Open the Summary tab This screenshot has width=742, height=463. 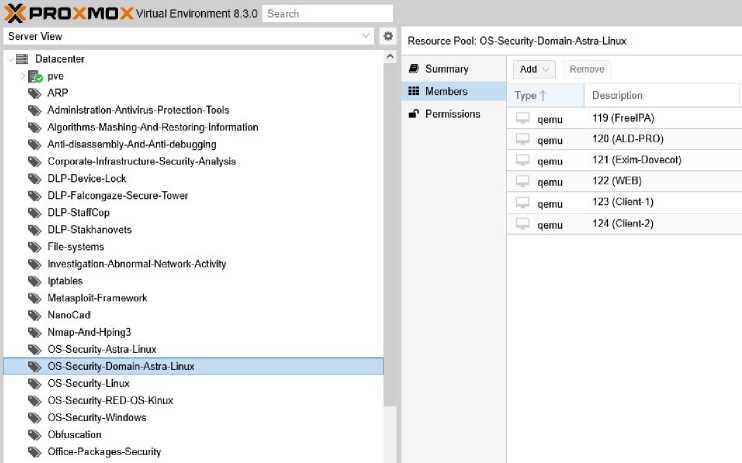click(454, 69)
